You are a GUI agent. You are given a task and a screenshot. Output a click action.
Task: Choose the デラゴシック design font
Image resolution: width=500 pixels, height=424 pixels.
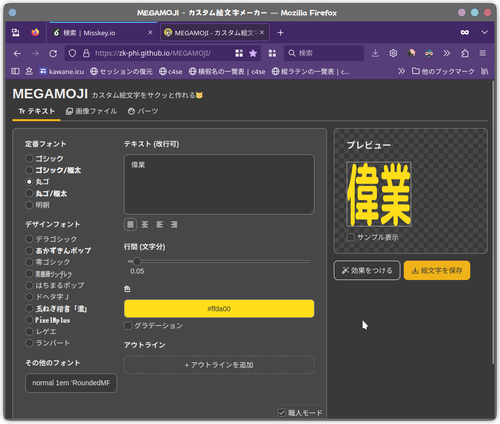coord(29,239)
